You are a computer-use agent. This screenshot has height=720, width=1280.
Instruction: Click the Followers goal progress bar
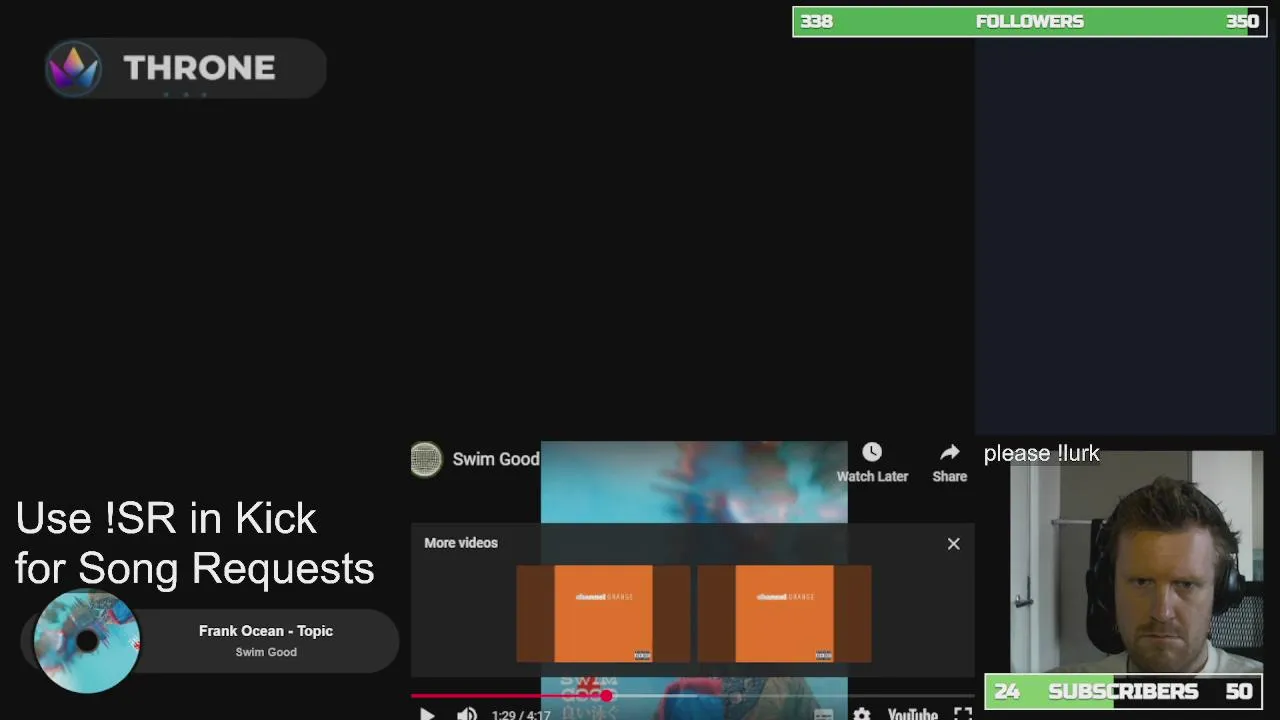click(1030, 22)
